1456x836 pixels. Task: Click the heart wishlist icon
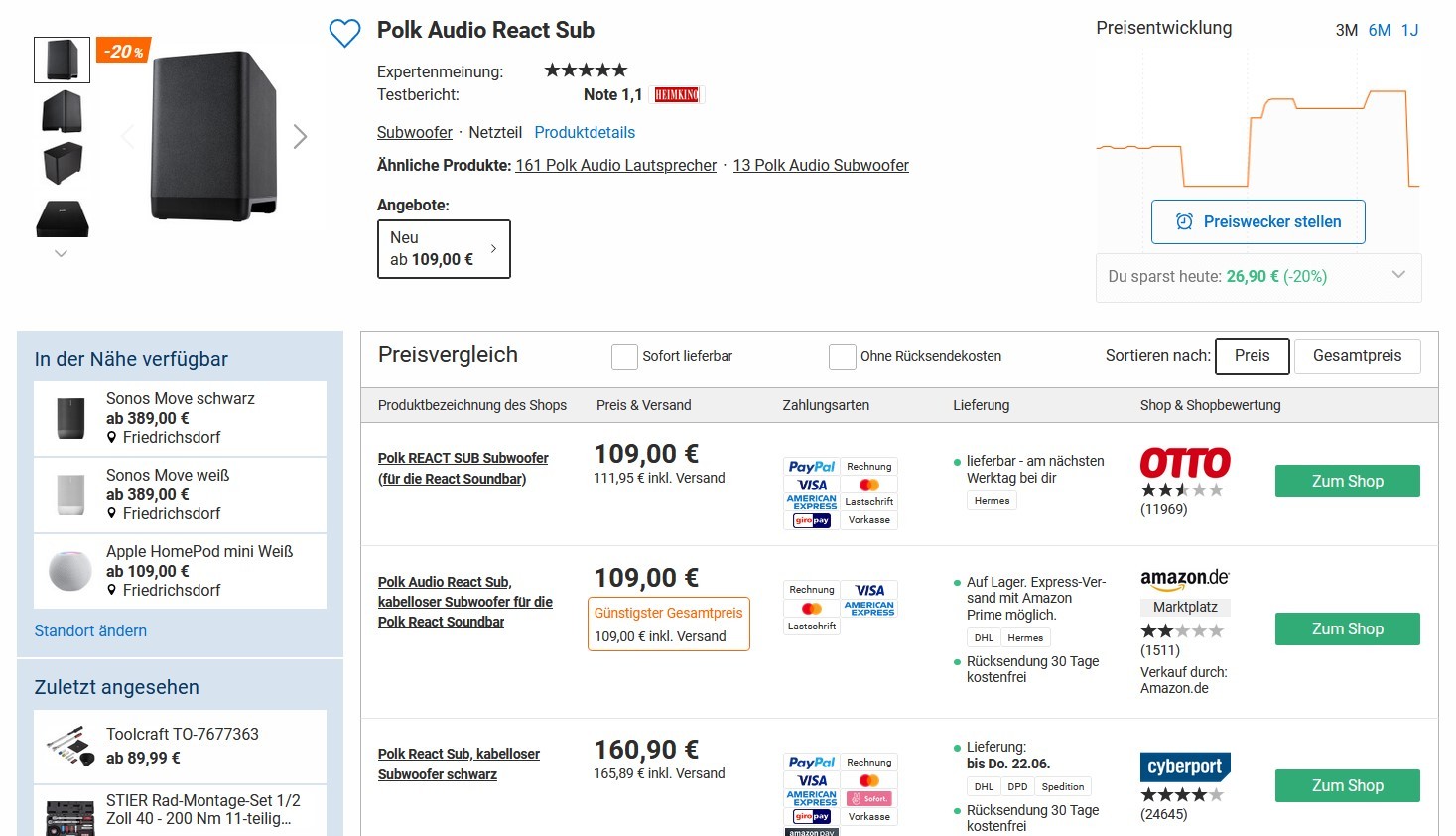(344, 33)
